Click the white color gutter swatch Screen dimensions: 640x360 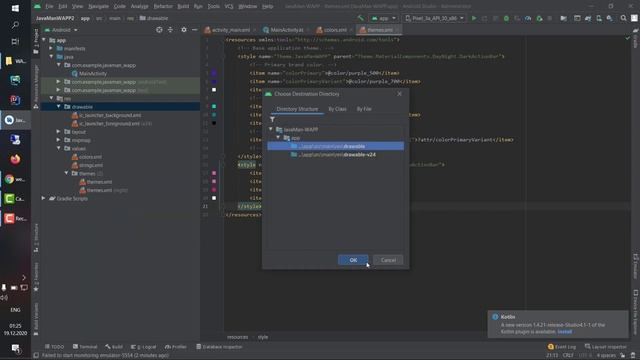click(214, 90)
